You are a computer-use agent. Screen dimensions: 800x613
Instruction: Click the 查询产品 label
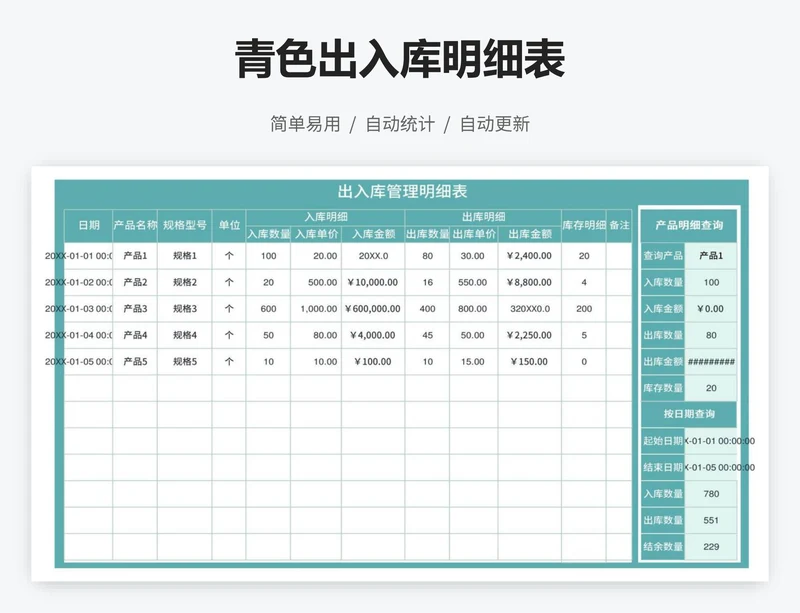pos(663,256)
